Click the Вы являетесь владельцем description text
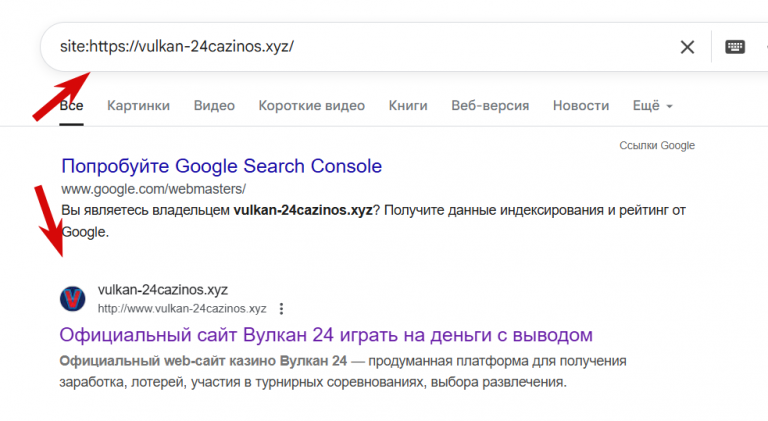This screenshot has height=421, width=768. click(373, 221)
